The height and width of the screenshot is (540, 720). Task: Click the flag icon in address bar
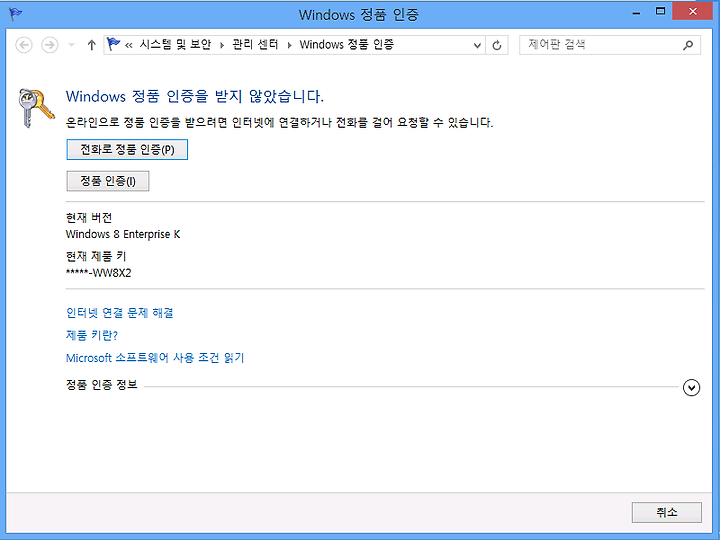(113, 44)
